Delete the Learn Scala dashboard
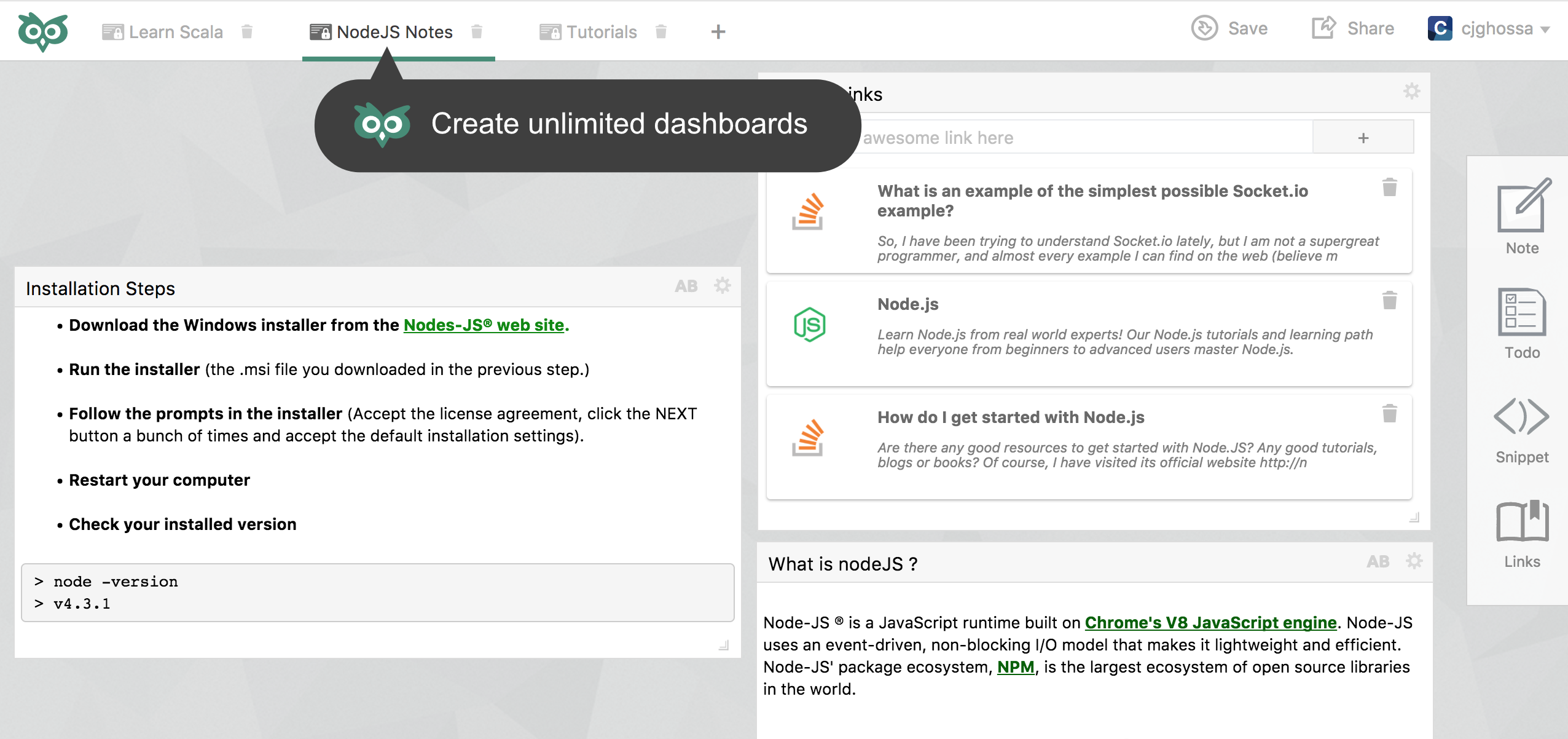This screenshot has height=739, width=1568. click(x=247, y=31)
